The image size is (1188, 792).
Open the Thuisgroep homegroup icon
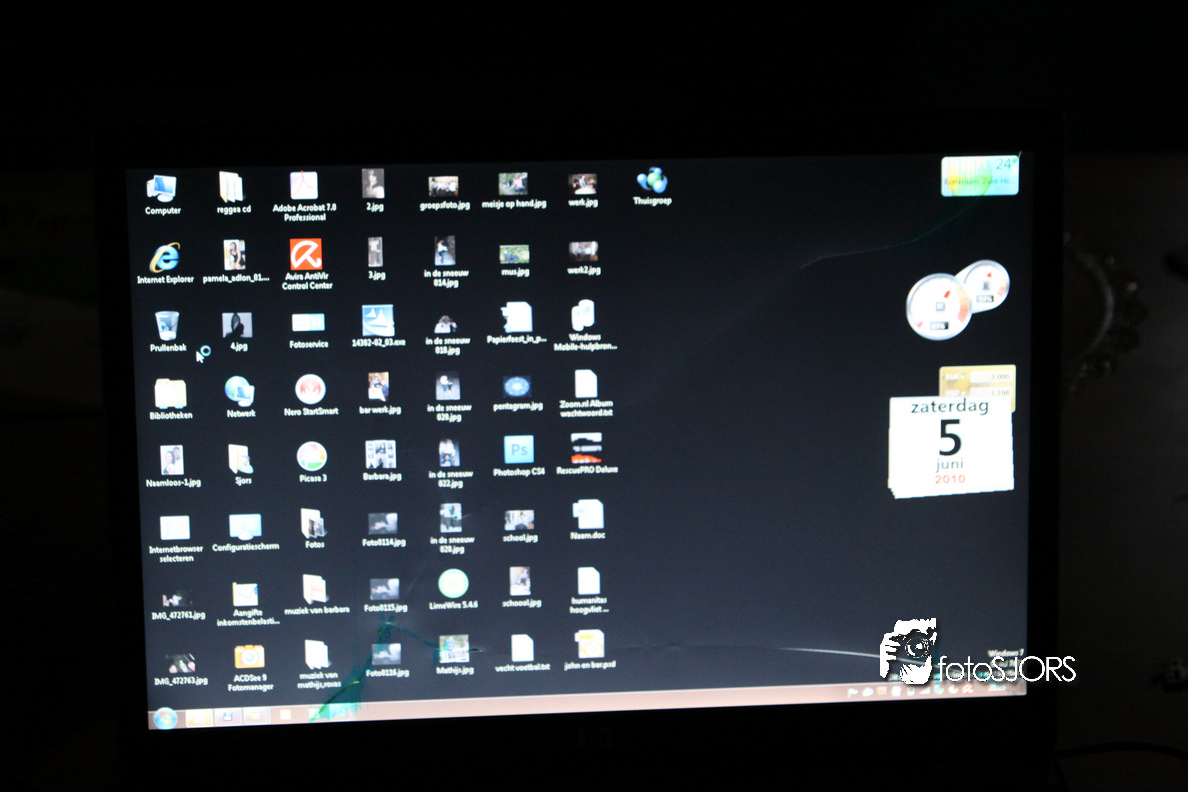coord(652,182)
